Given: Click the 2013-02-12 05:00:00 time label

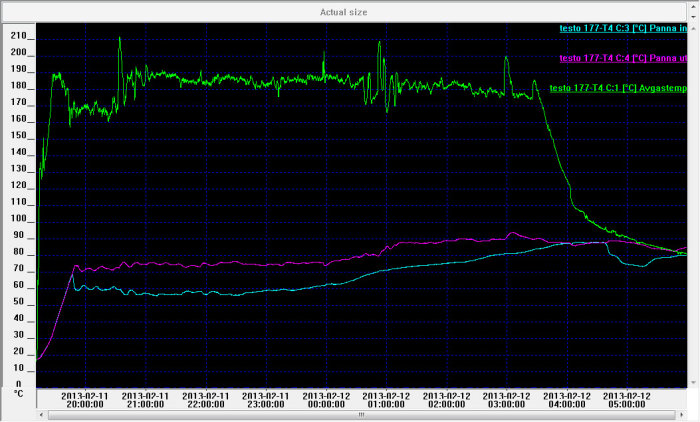Looking at the screenshot, I should (x=627, y=400).
